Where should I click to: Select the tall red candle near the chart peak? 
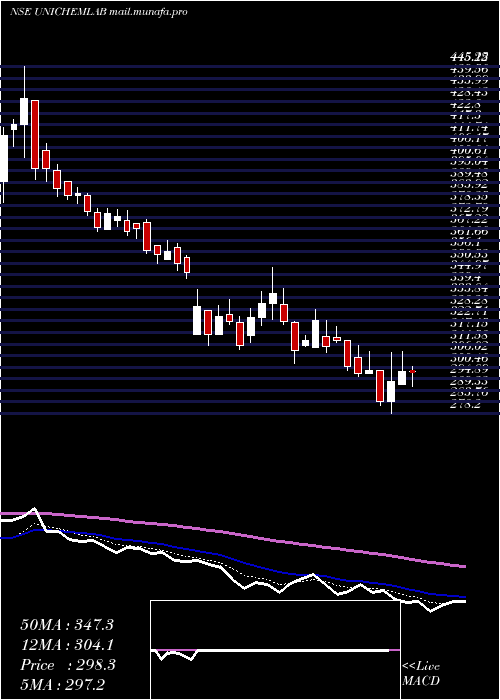click(35, 134)
